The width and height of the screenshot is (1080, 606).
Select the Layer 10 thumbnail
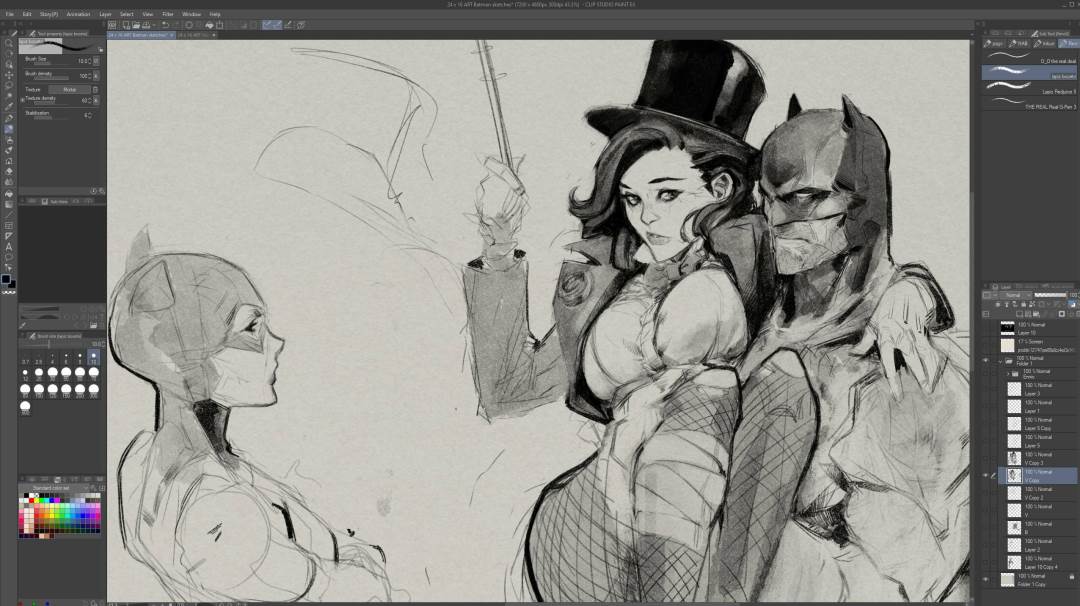(x=1008, y=328)
